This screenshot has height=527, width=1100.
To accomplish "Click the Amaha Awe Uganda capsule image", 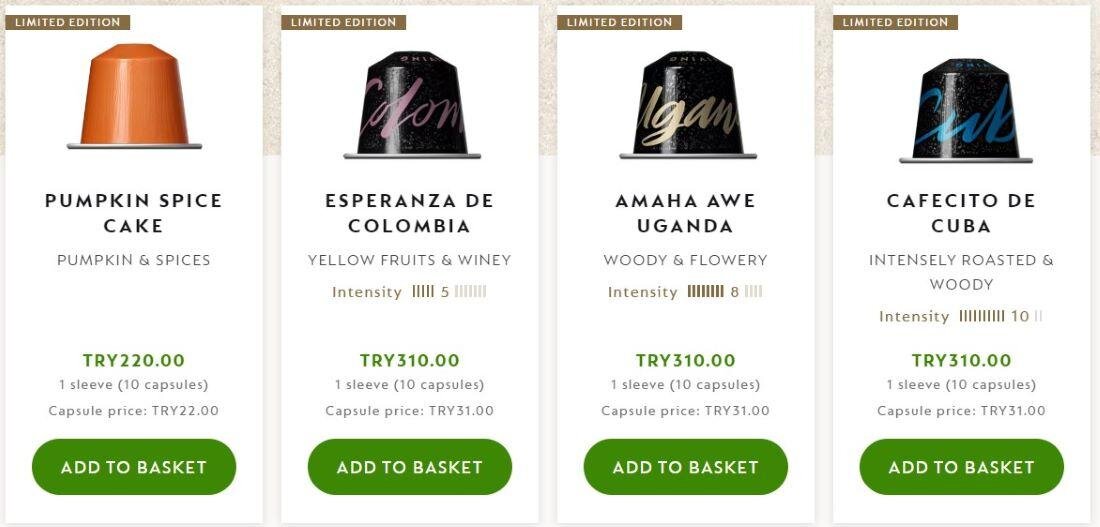I will [x=688, y=103].
